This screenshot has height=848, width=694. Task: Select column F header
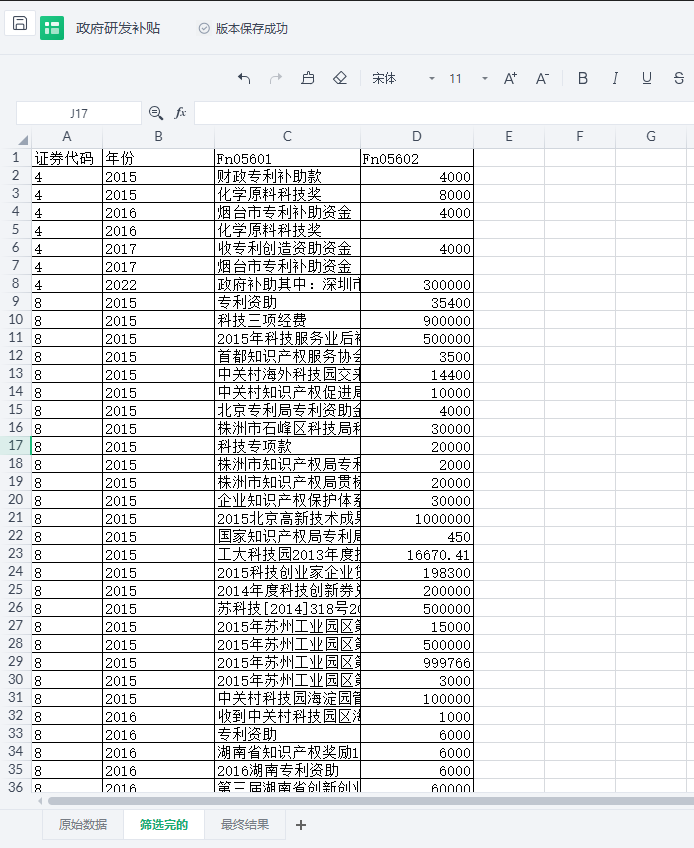(x=580, y=136)
